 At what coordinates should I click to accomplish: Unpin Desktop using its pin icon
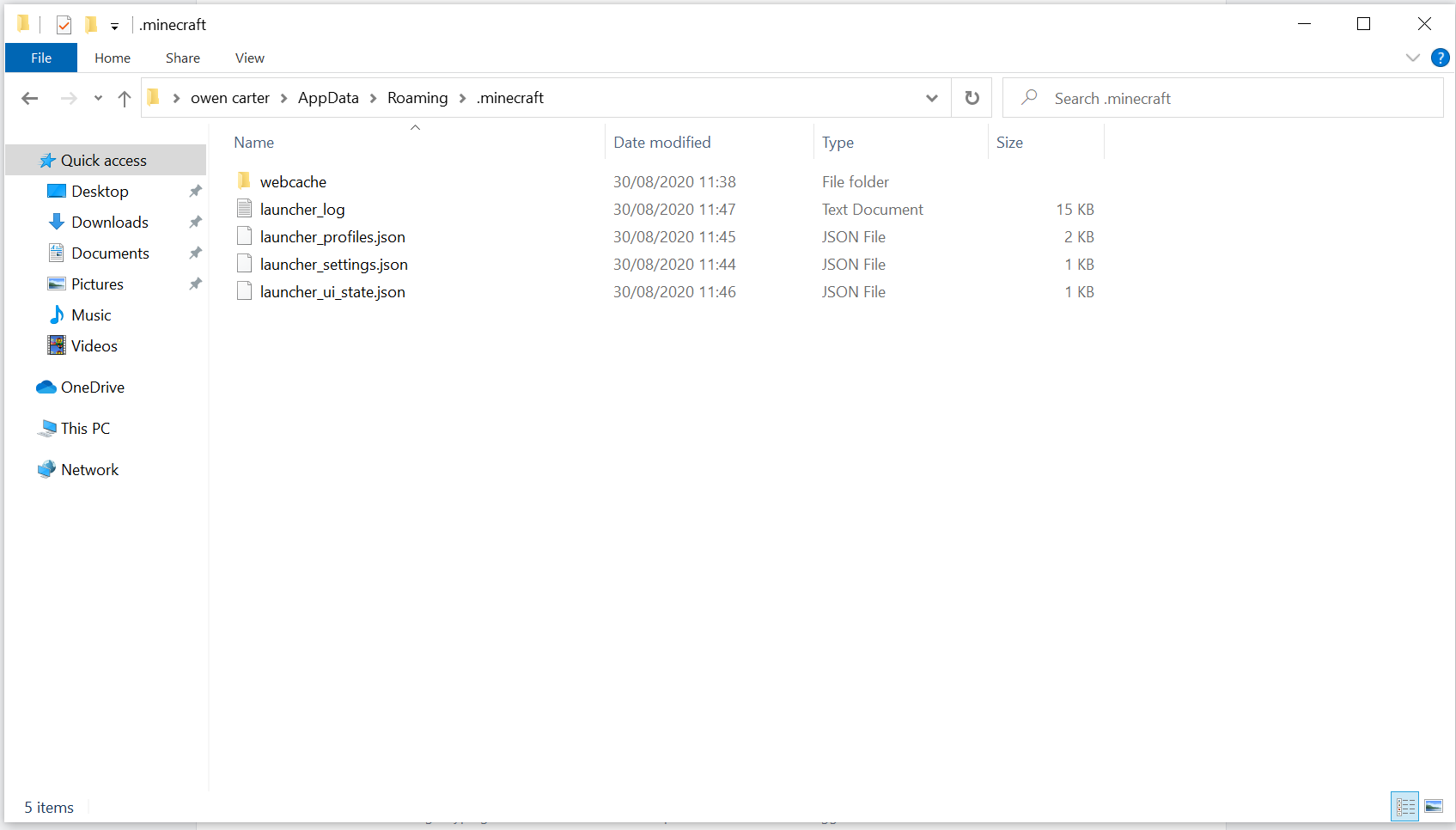pos(195,191)
